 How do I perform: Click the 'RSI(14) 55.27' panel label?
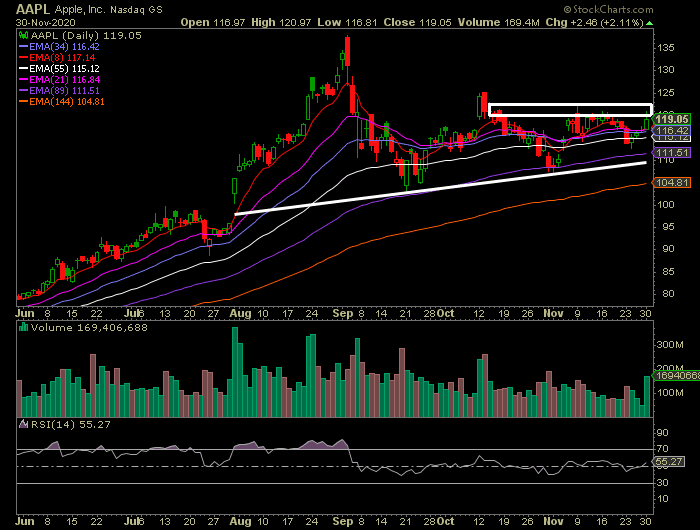coord(70,425)
